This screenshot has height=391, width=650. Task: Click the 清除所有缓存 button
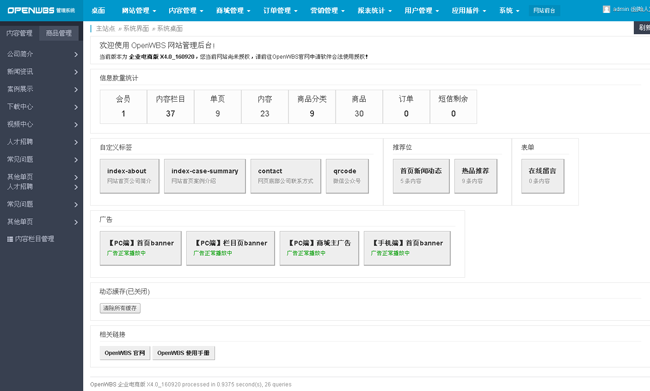click(x=120, y=308)
